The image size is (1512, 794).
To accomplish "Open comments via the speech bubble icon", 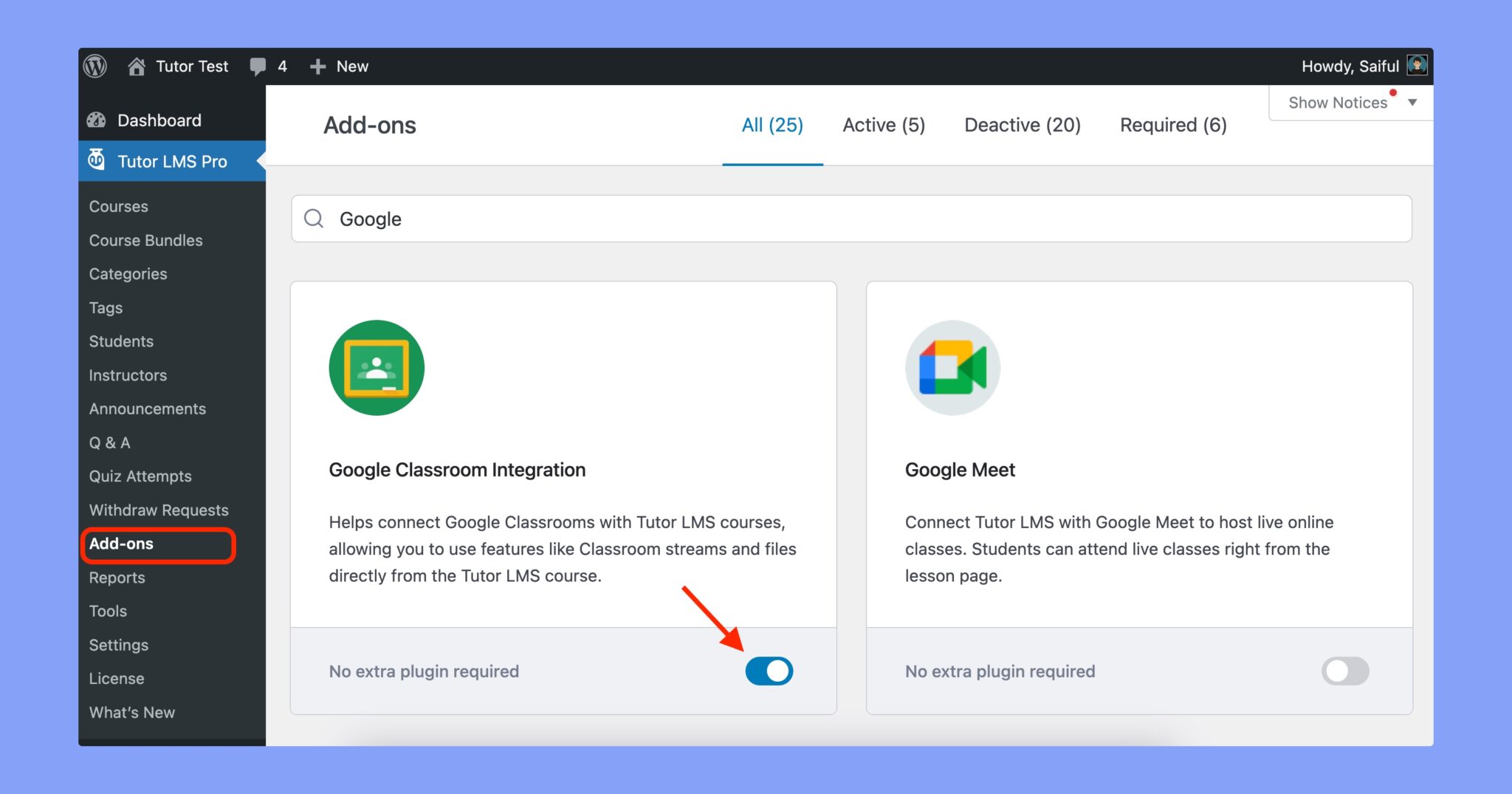I will coord(258,66).
